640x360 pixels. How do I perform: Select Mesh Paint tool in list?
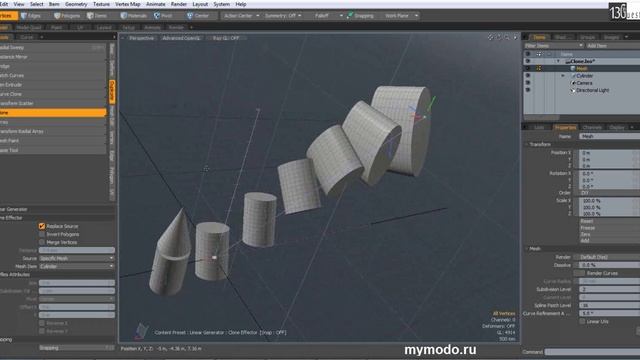pyautogui.click(x=53, y=141)
